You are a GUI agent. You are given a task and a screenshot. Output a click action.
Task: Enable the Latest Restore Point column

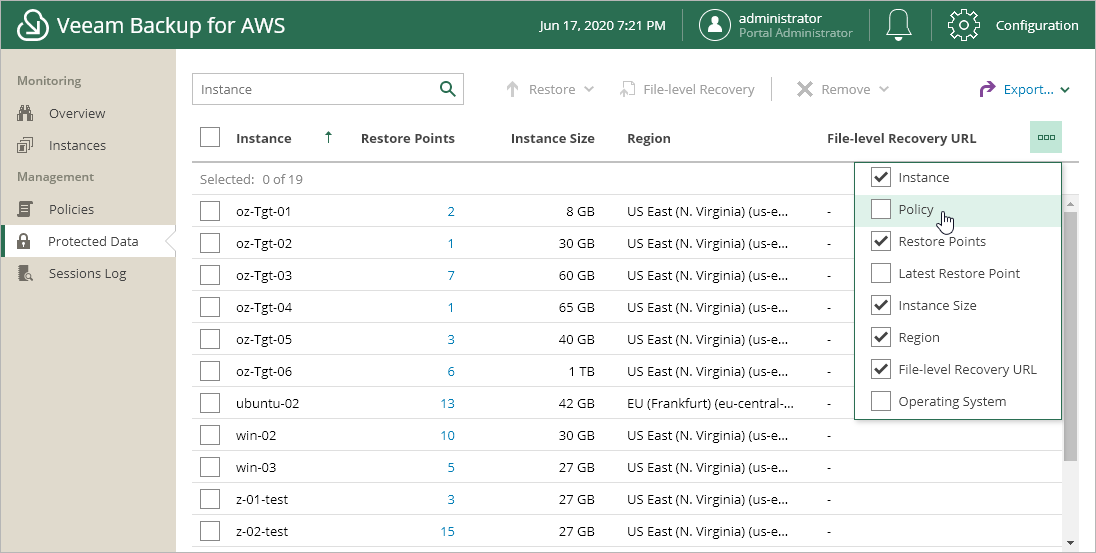(881, 273)
